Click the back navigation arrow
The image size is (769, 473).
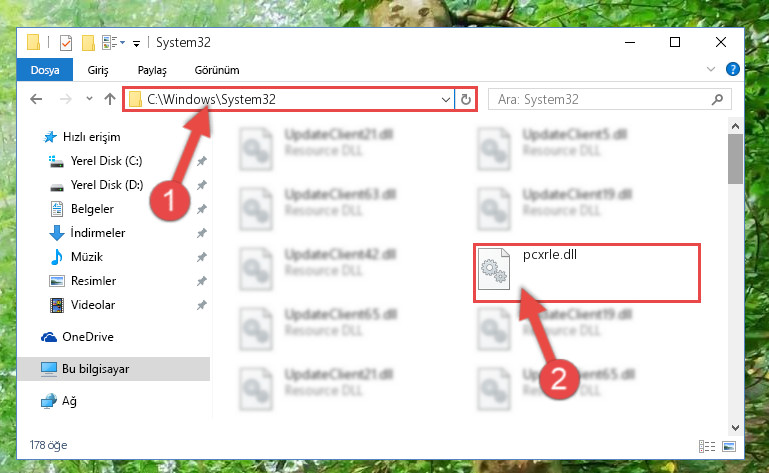point(36,100)
